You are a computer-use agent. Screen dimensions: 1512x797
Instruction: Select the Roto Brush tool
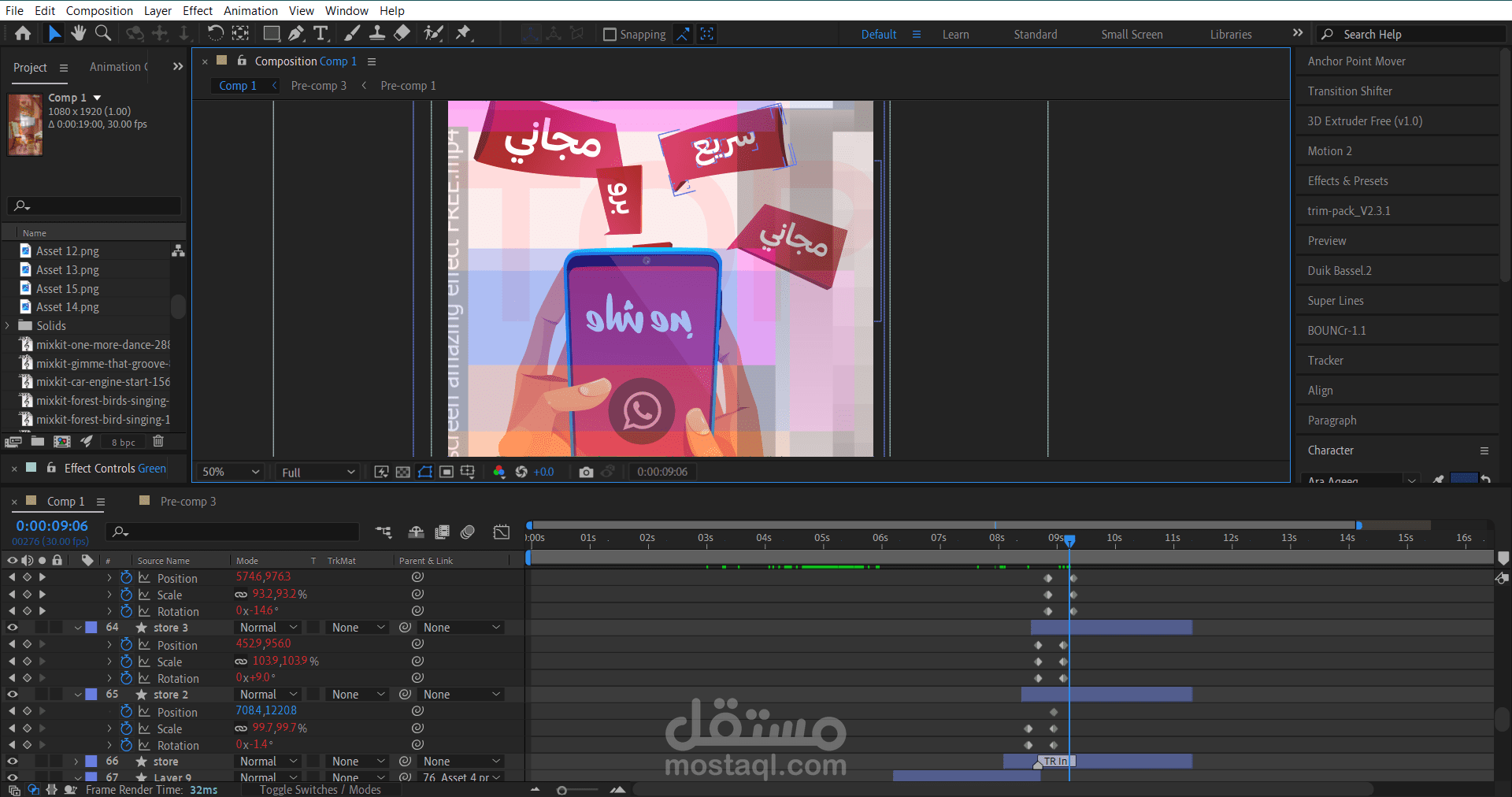(432, 33)
